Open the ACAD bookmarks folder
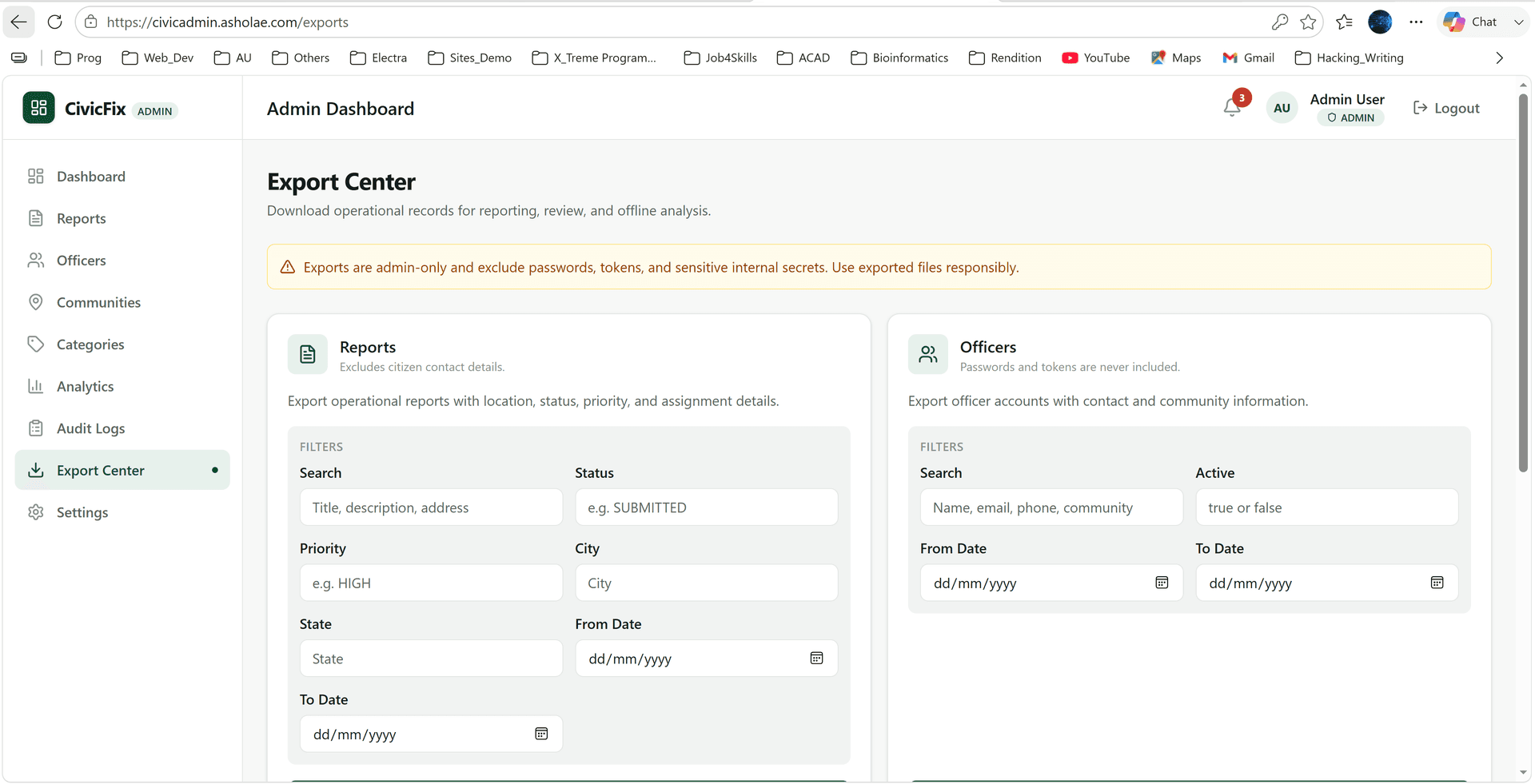Image resolution: width=1535 pixels, height=784 pixels. tap(803, 58)
